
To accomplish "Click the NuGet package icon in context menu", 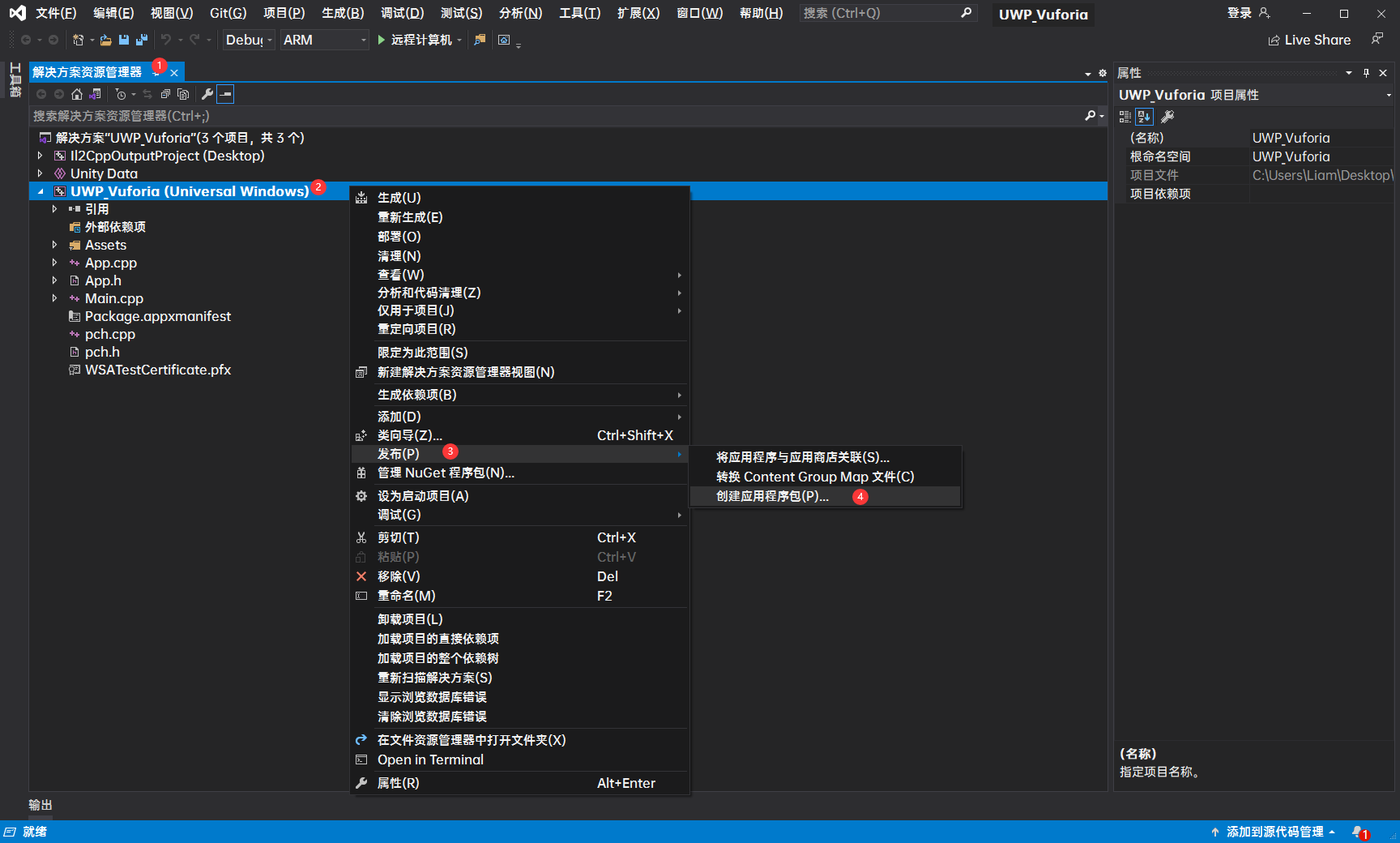I will 361,473.
